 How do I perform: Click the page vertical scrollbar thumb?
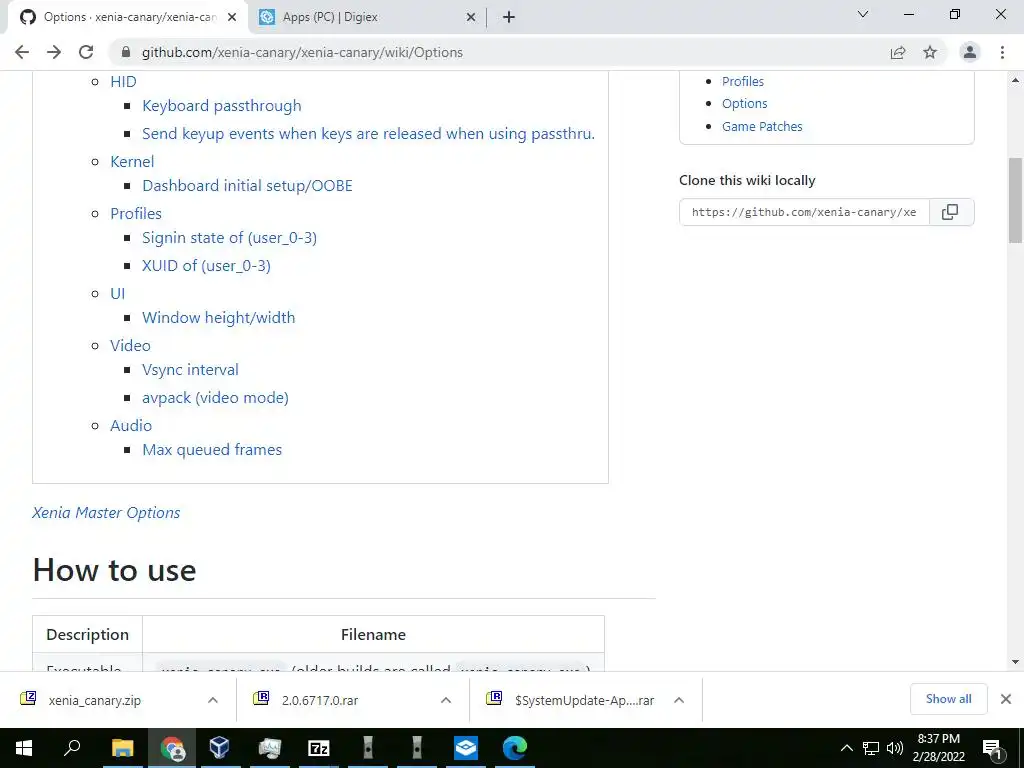point(1016,200)
